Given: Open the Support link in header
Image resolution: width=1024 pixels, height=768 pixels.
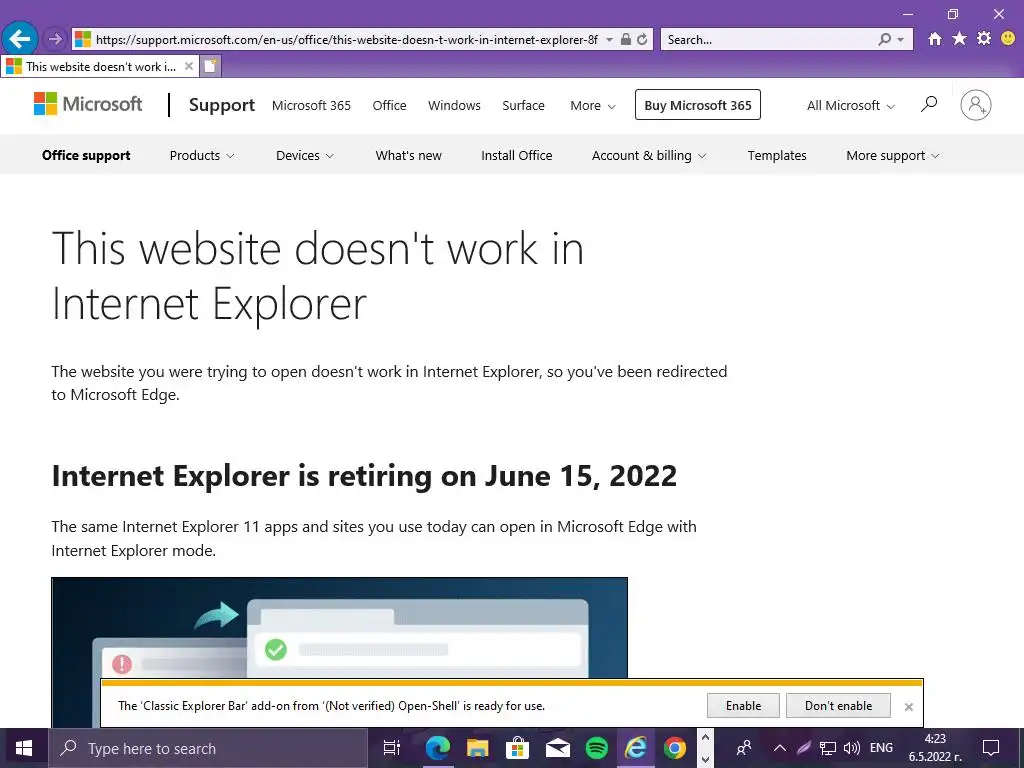Looking at the screenshot, I should pos(221,104).
